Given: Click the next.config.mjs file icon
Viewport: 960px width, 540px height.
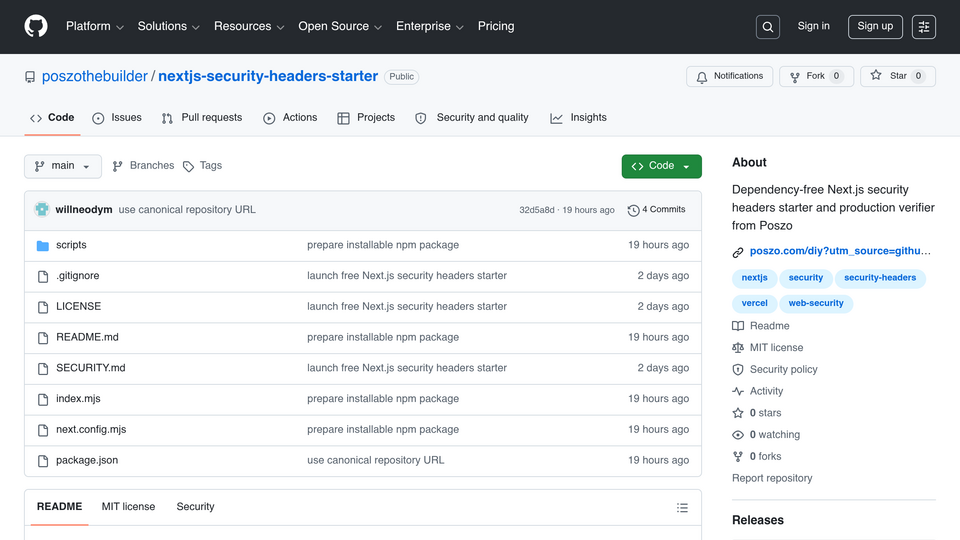Looking at the screenshot, I should tap(43, 430).
